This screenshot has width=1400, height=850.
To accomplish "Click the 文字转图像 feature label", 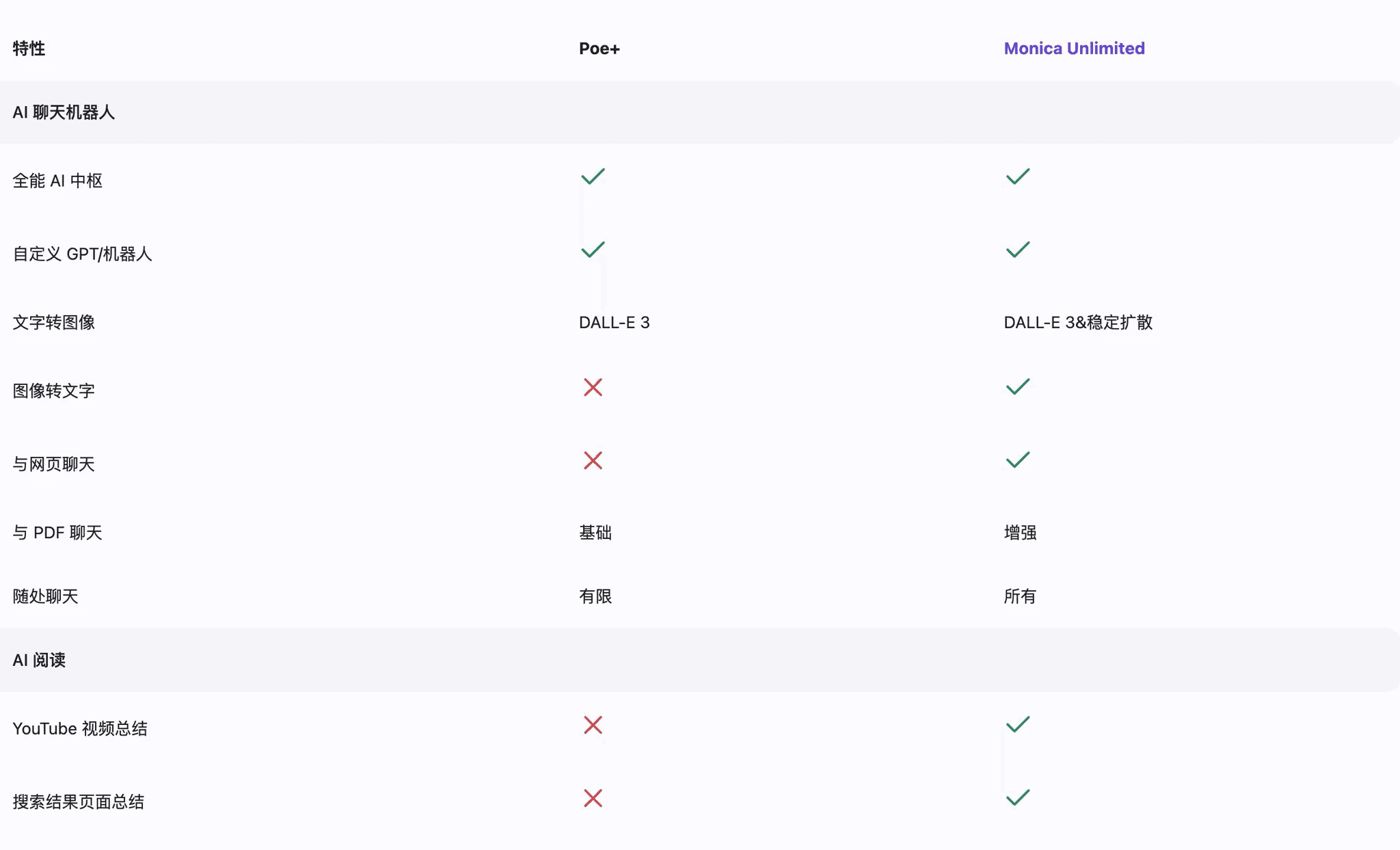I will pyautogui.click(x=53, y=322).
